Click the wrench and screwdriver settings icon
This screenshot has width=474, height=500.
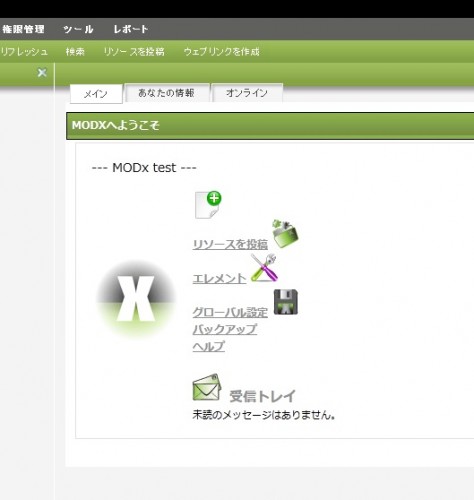[264, 268]
